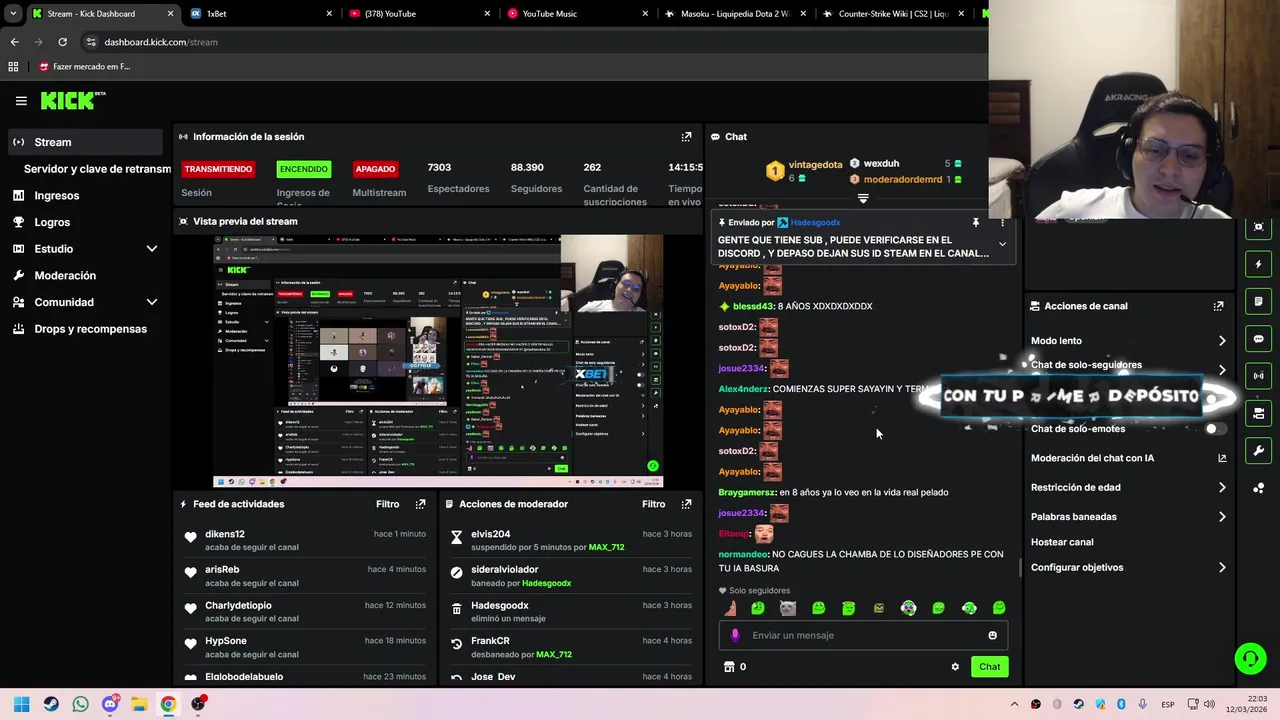Pop out the Acciones de canal panel
Screen dimensions: 1280x720
point(1218,306)
